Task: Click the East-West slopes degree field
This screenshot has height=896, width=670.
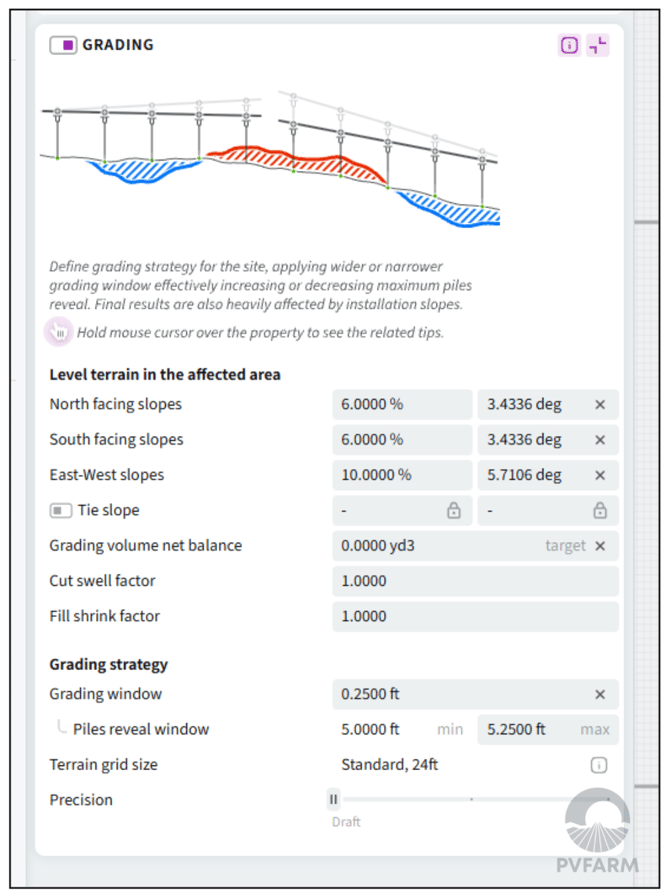Action: point(530,475)
